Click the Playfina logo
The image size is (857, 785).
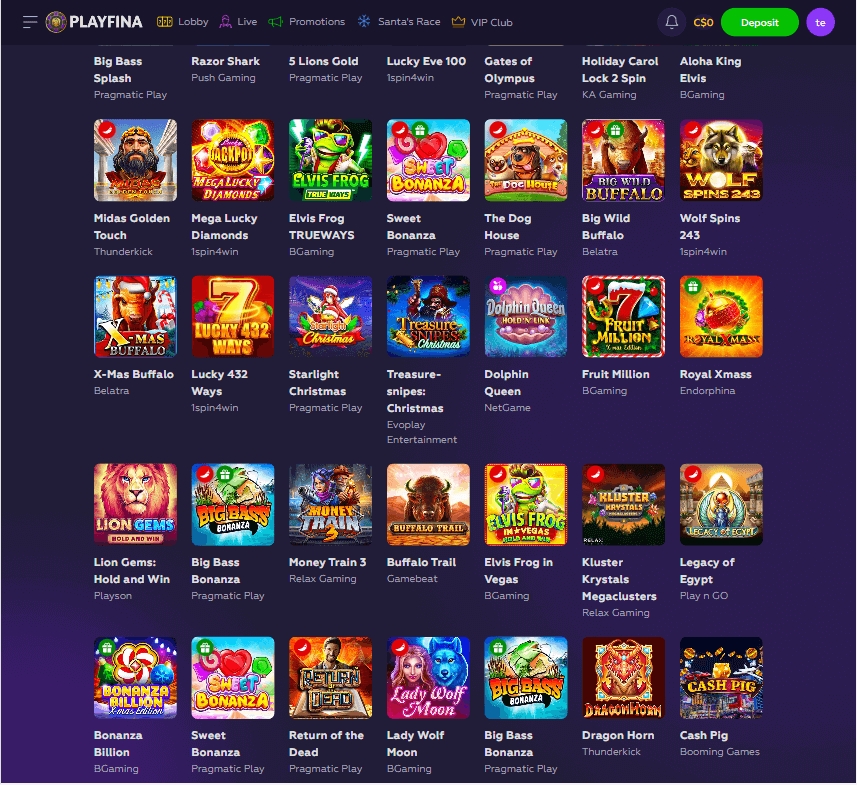pos(93,22)
